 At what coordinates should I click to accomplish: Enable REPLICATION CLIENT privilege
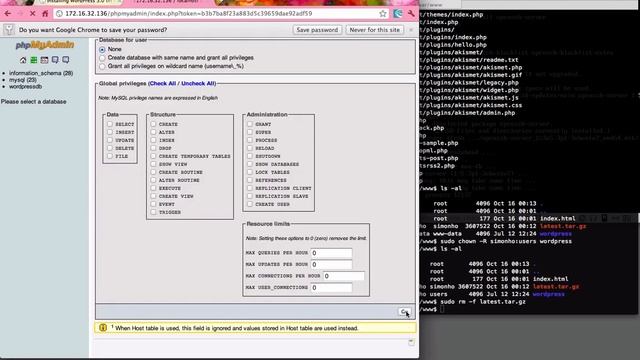pos(250,188)
